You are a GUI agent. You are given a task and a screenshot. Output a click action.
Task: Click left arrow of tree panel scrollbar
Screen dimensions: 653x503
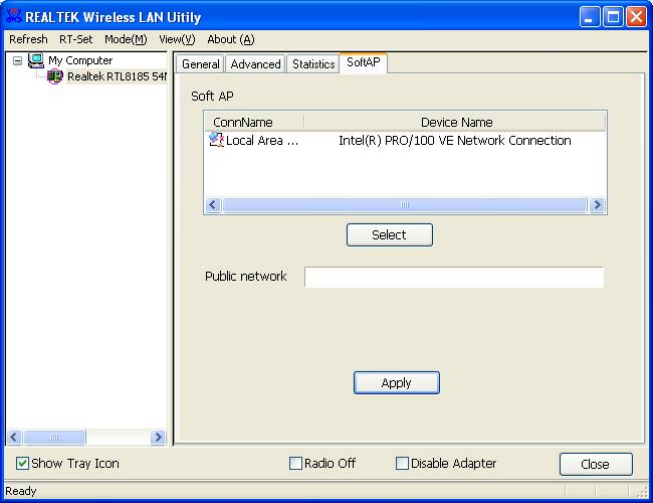pyautogui.click(x=14, y=437)
